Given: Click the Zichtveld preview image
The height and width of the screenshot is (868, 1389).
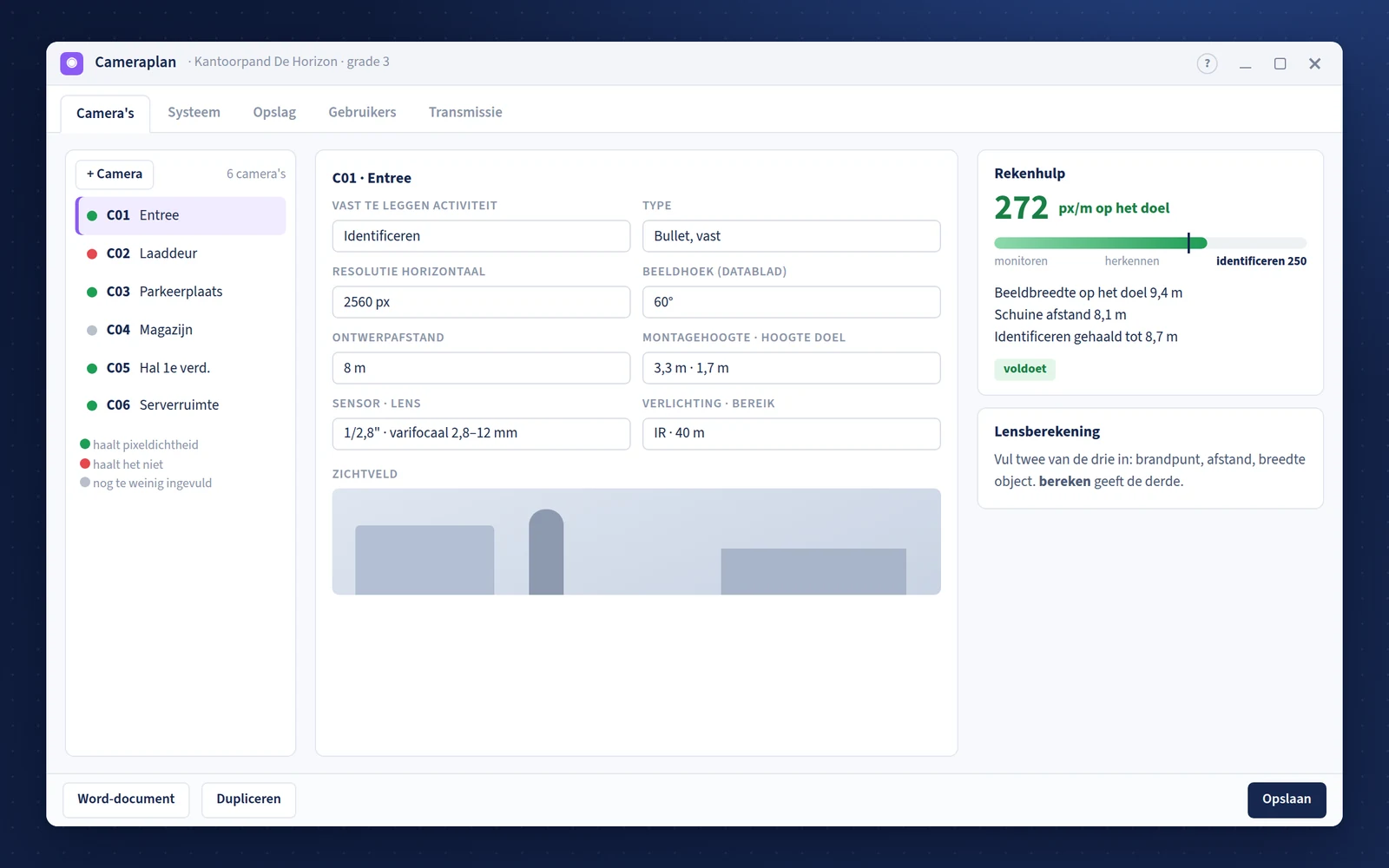Looking at the screenshot, I should click(636, 542).
